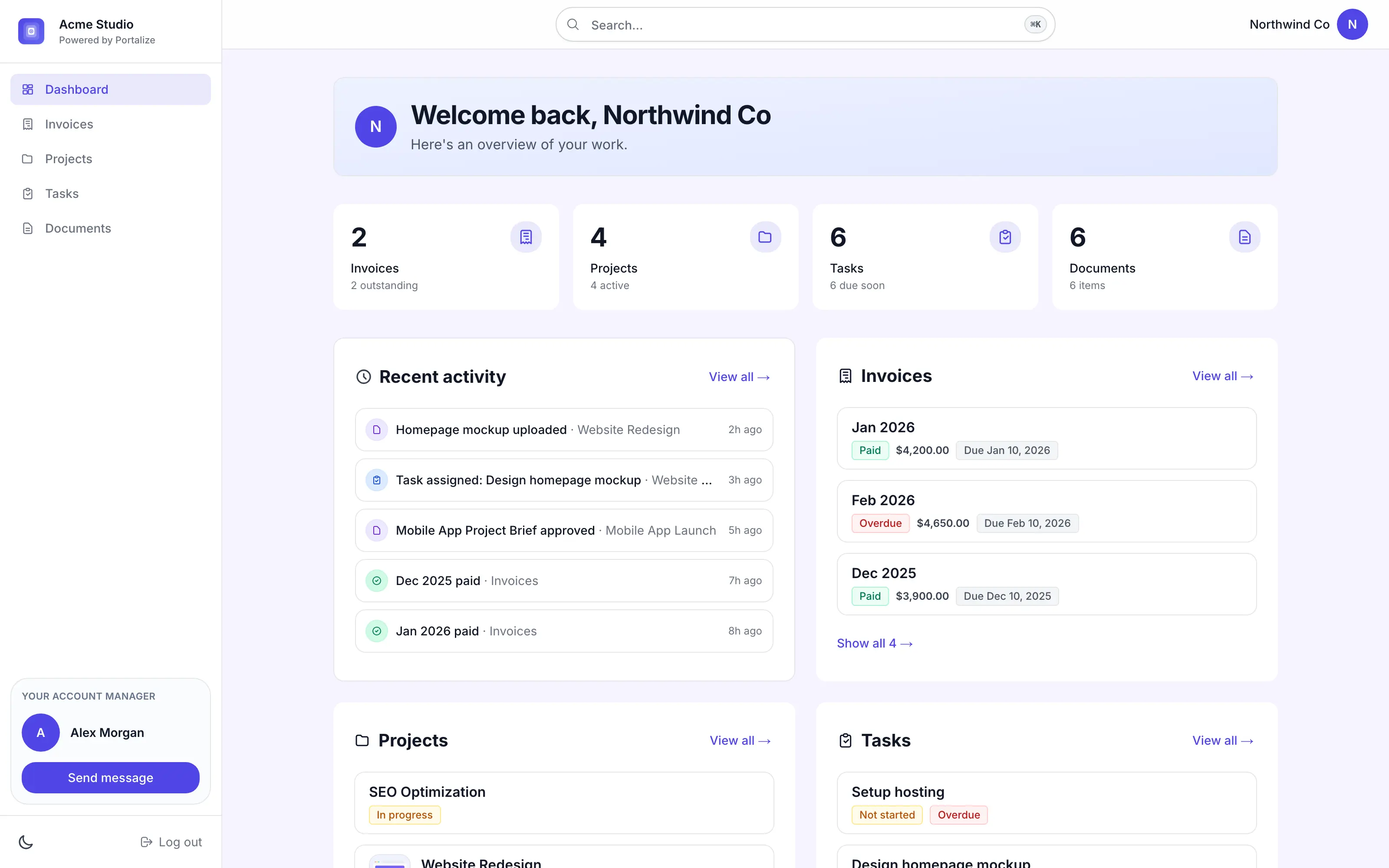Click check icon on Jan 2026 paid row
The height and width of the screenshot is (868, 1389).
coord(376,631)
